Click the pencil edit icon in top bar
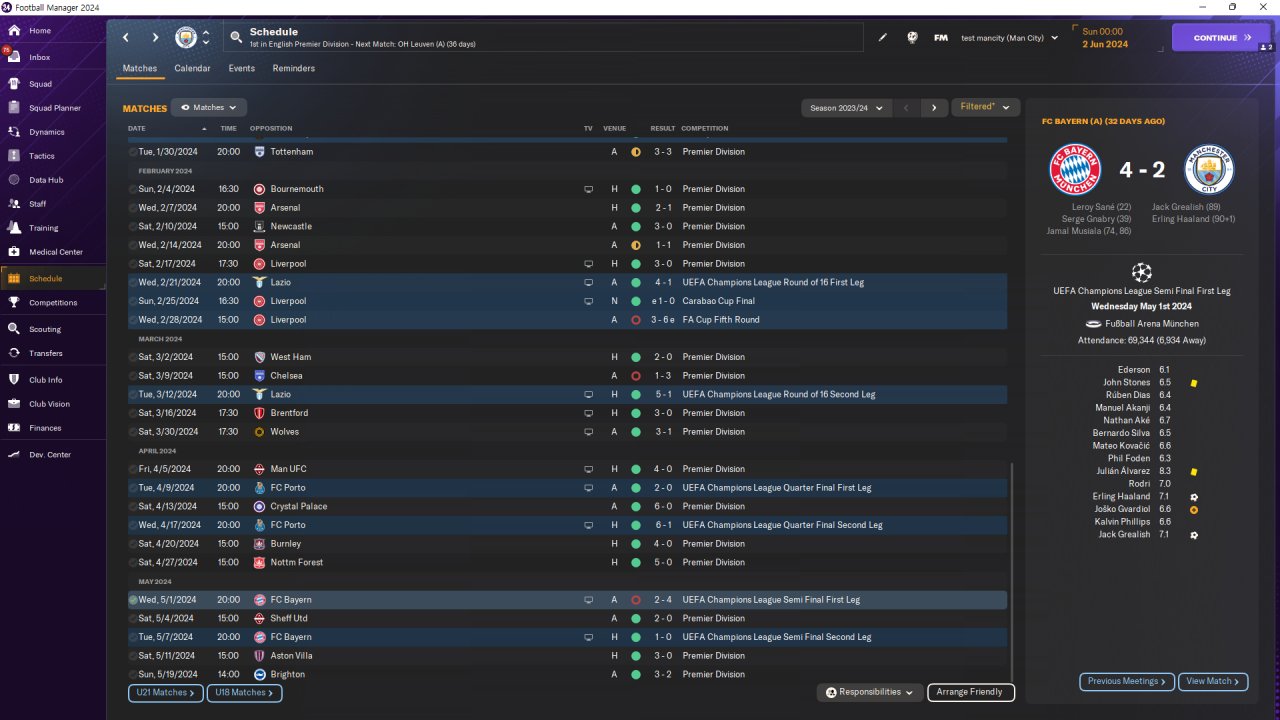This screenshot has height=720, width=1280. tap(883, 38)
